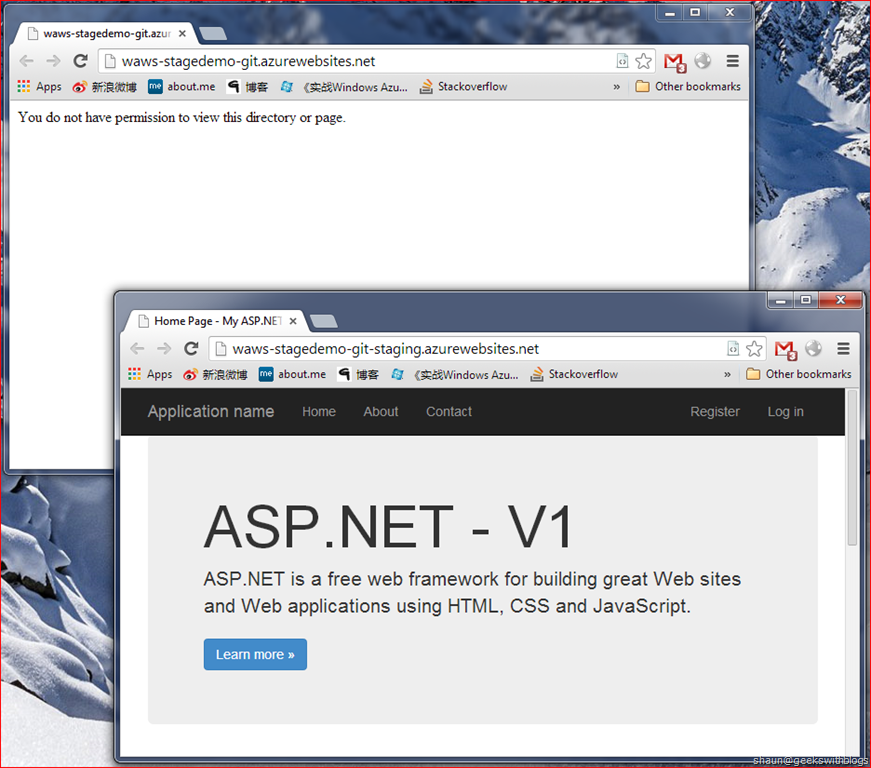Open the about.me bookmark in the back window
871x768 pixels.
click(x=181, y=87)
